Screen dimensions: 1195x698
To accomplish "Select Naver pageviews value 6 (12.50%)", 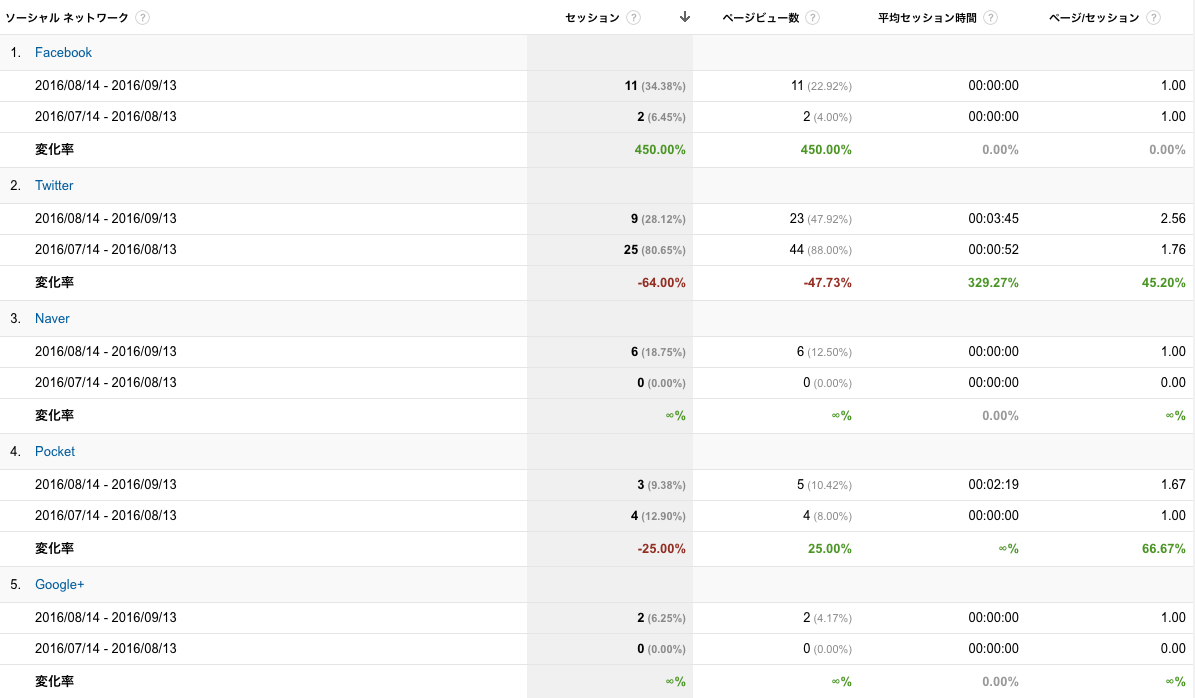I will pyautogui.click(x=824, y=352).
